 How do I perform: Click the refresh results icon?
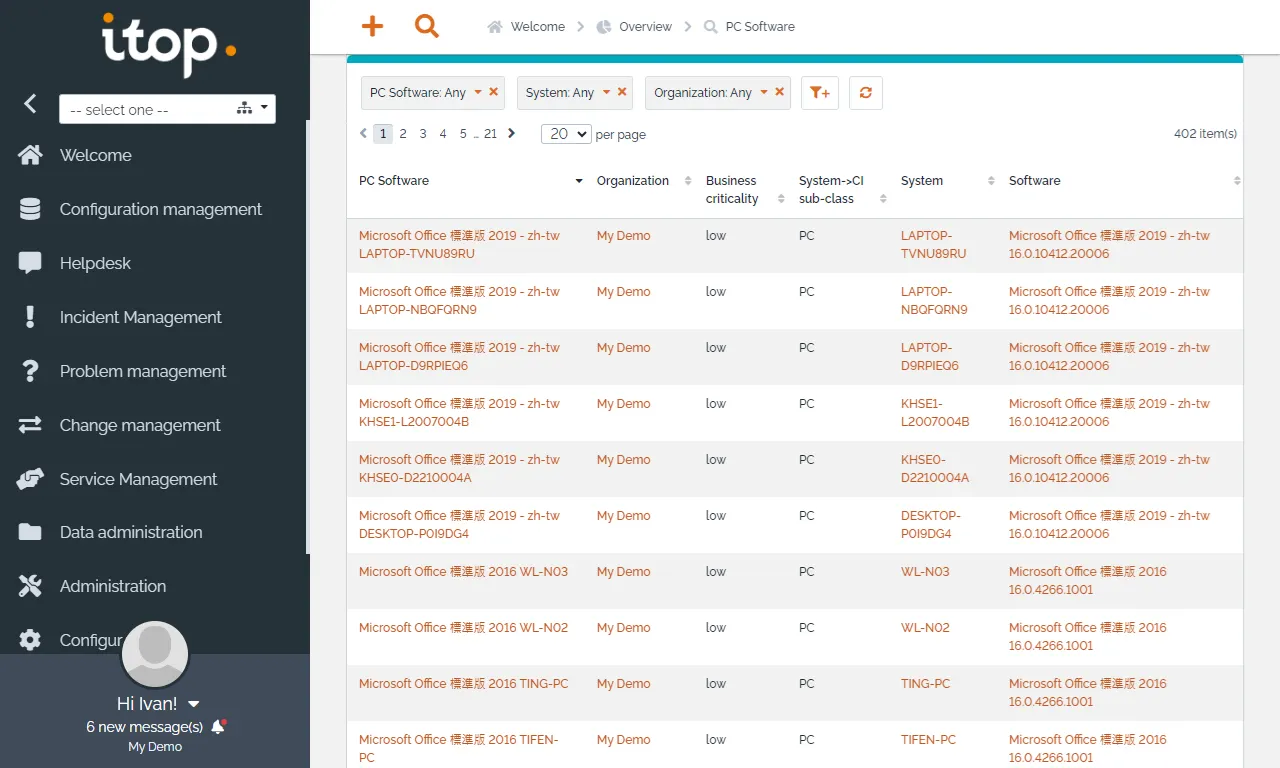tap(866, 93)
